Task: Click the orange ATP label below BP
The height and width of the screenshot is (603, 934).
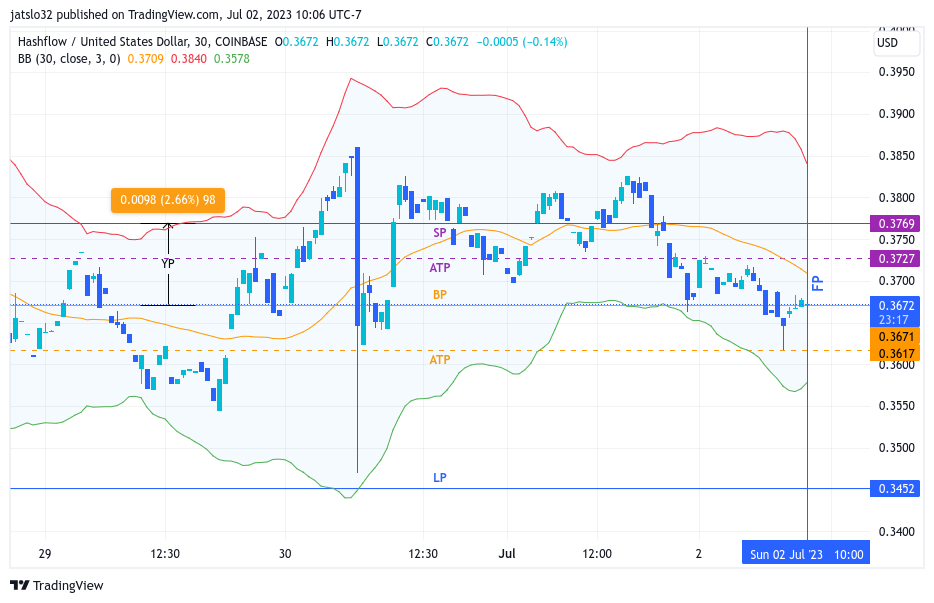Action: [440, 359]
